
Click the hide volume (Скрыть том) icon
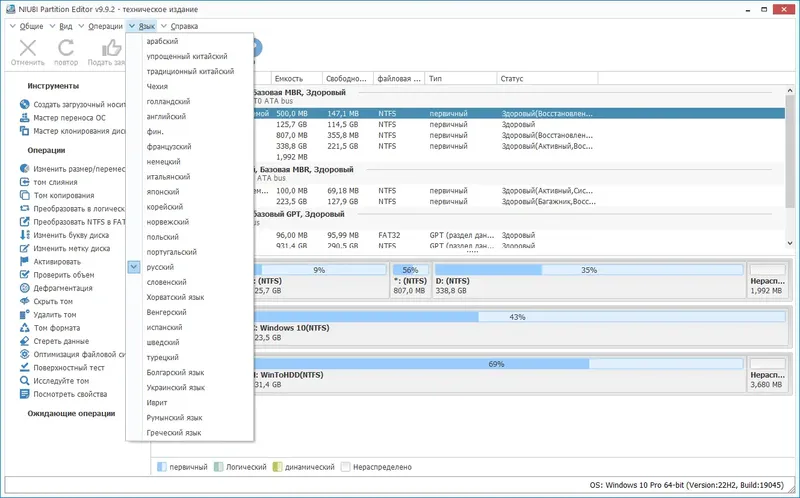click(x=24, y=301)
